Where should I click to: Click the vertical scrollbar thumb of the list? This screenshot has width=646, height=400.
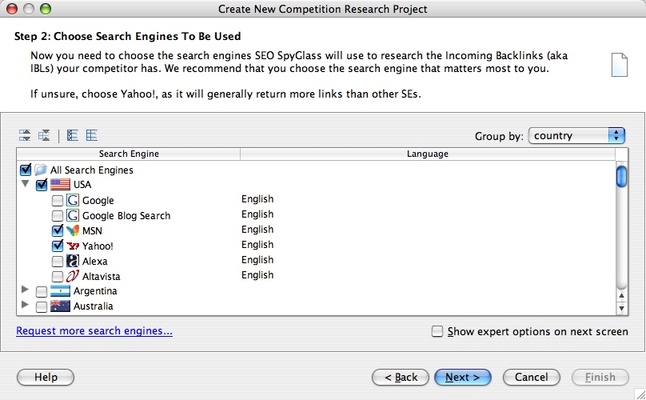(621, 176)
